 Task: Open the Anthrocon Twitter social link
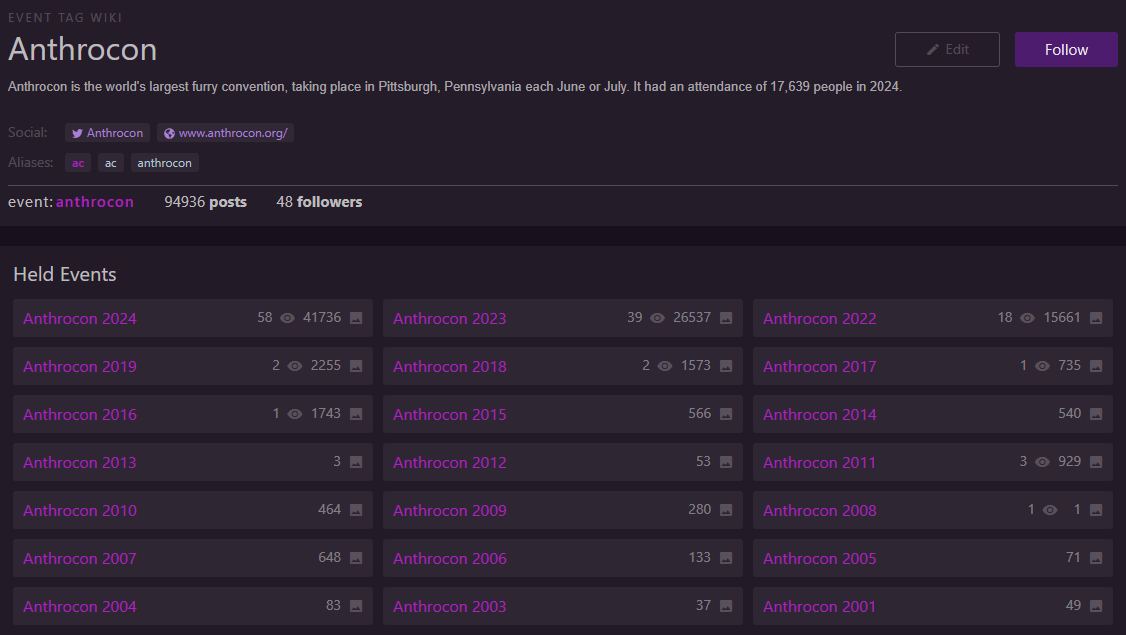108,133
